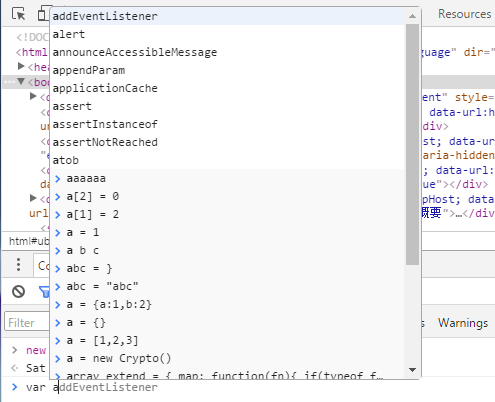Image resolution: width=495 pixels, height=402 pixels.
Task: Click the autocomplete scrollbar thumb
Action: click(x=412, y=144)
